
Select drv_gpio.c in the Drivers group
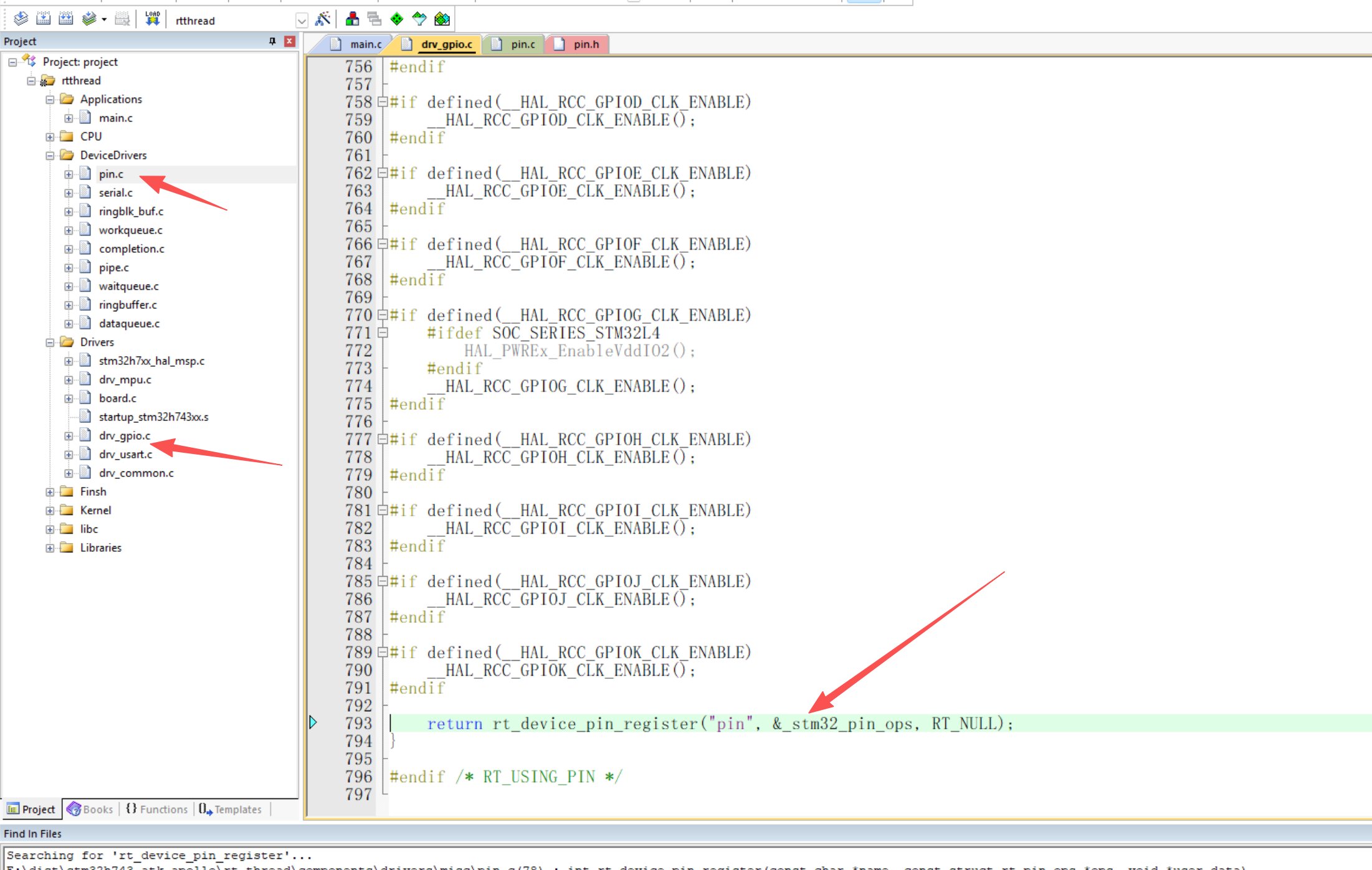click(x=124, y=435)
